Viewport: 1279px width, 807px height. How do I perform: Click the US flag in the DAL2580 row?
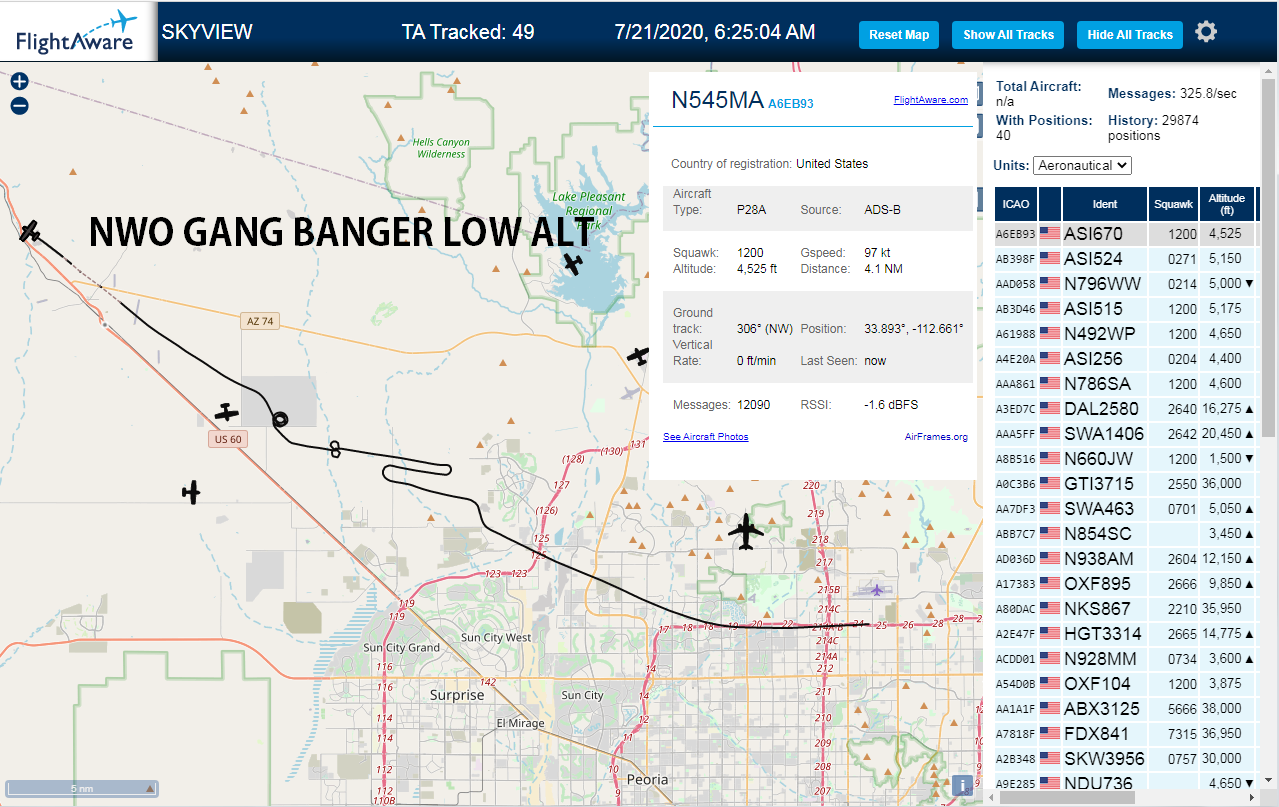click(1050, 409)
